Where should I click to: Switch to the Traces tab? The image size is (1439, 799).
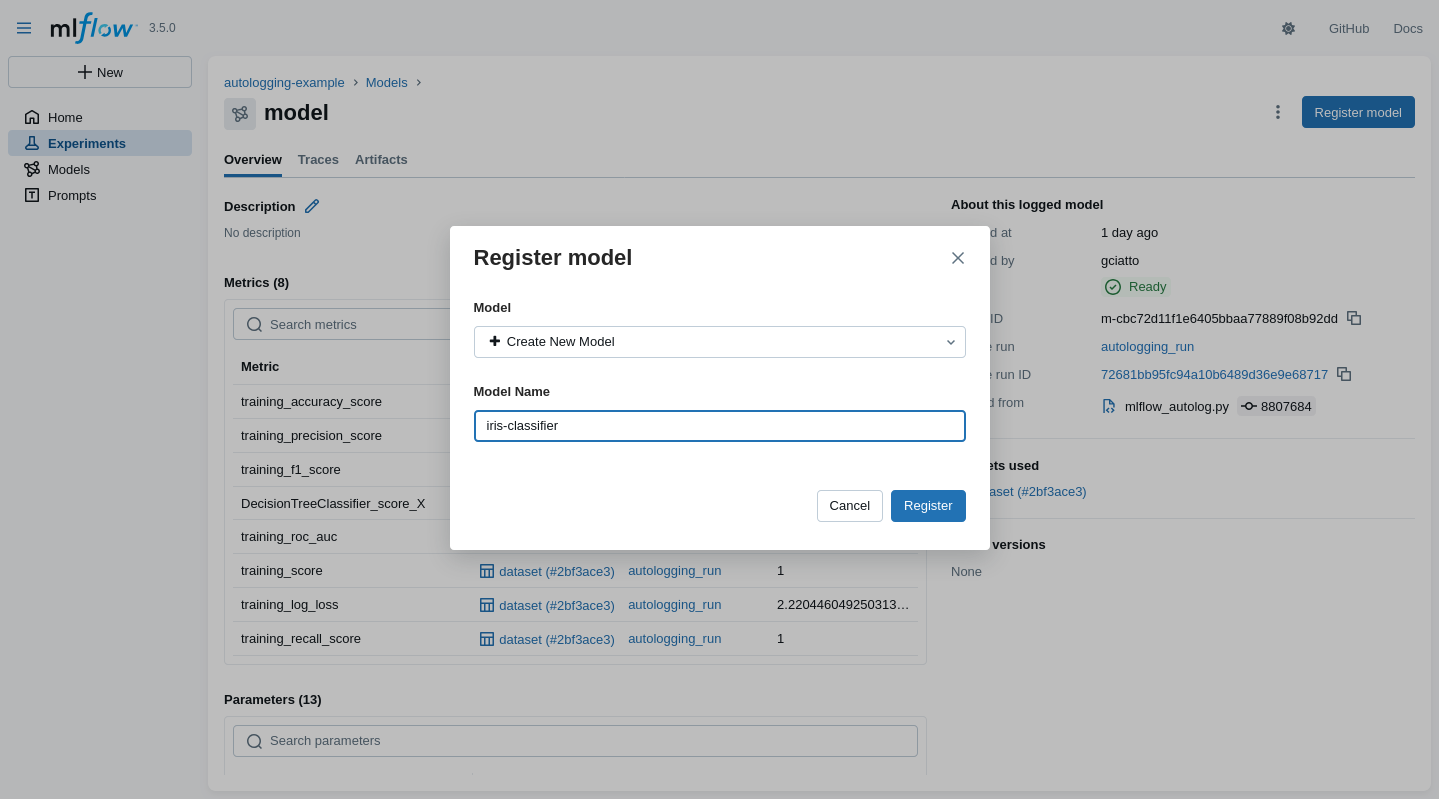coord(318,159)
